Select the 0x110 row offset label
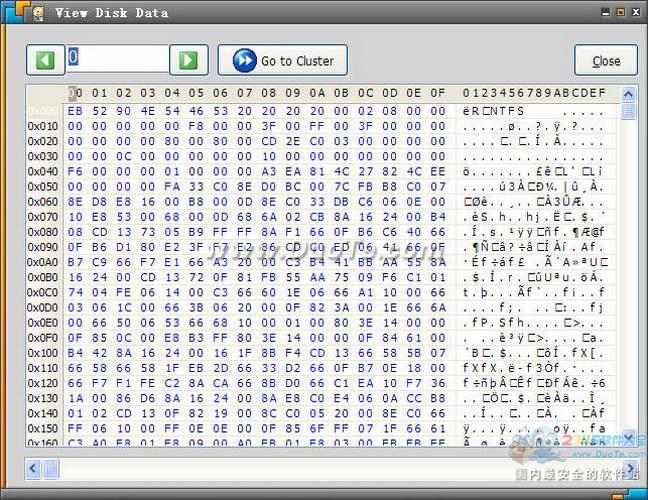The image size is (648, 500). pos(43,368)
